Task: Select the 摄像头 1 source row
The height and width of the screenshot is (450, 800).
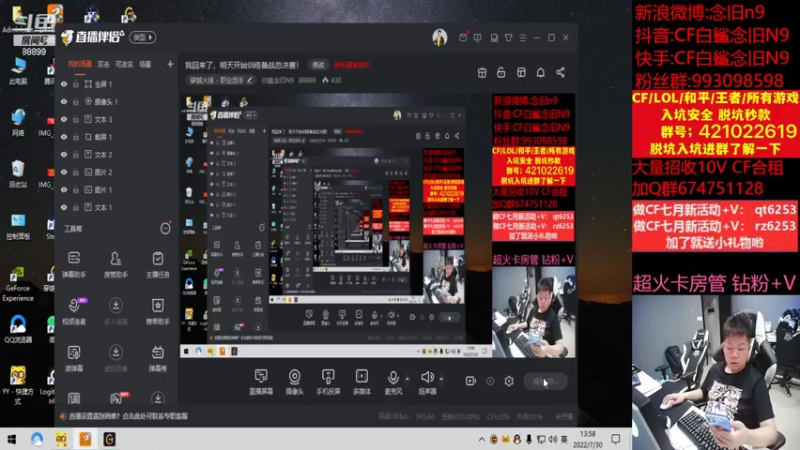Action: [x=115, y=102]
